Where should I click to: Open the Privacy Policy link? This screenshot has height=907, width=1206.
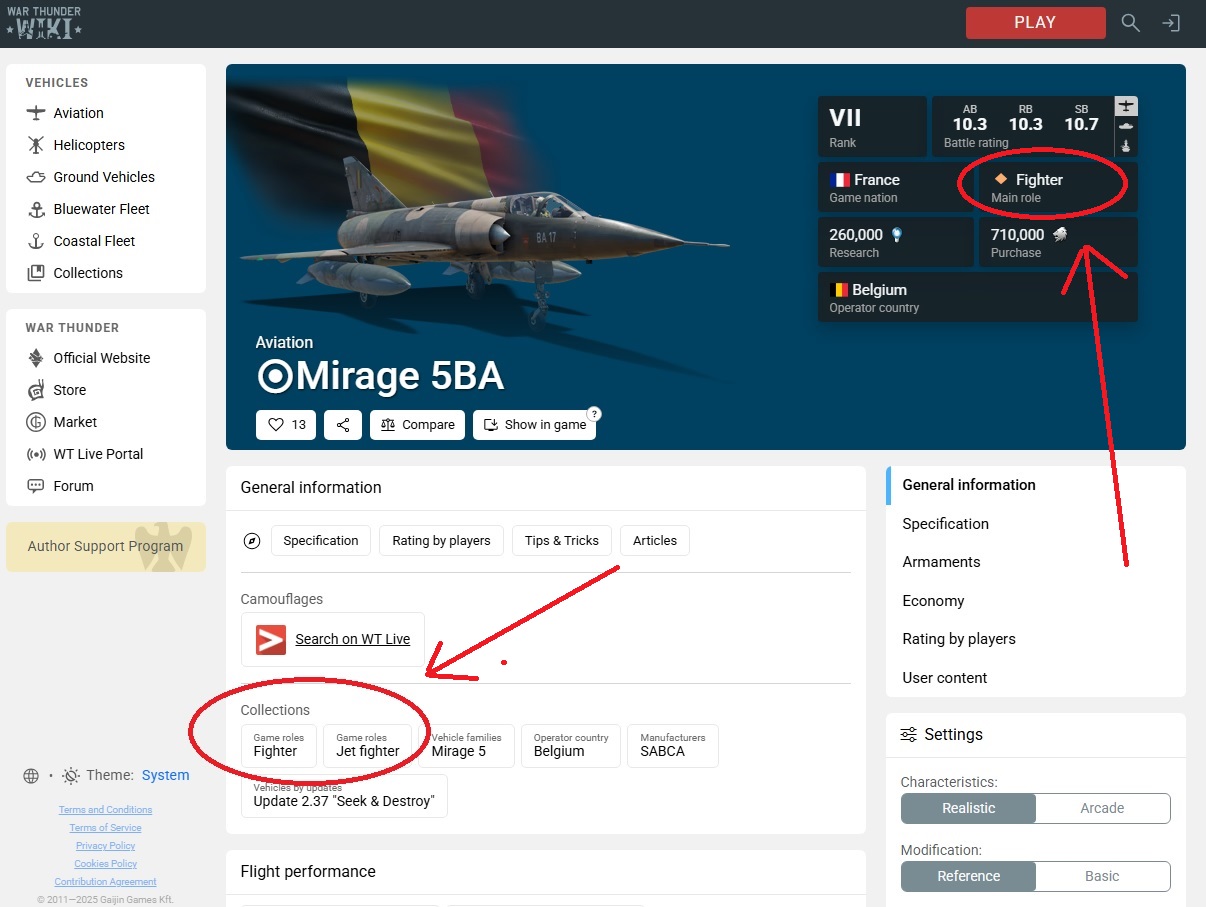(x=106, y=846)
